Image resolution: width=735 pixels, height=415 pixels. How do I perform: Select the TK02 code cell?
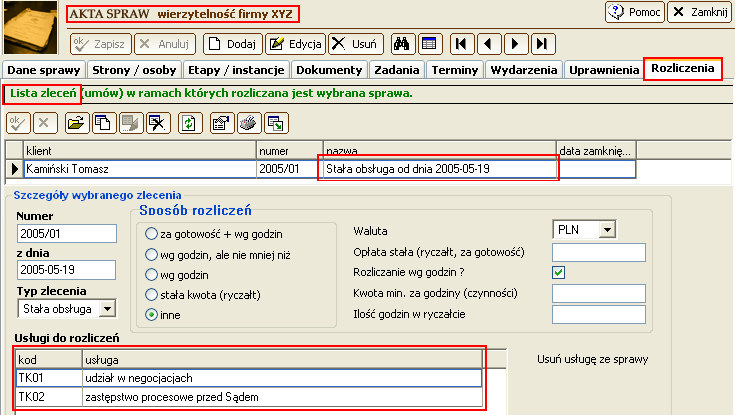(x=49, y=397)
